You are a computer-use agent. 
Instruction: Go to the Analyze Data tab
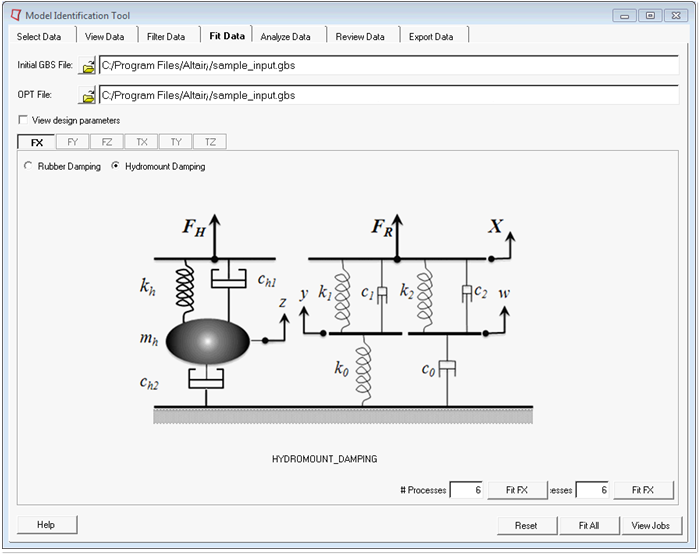(285, 37)
